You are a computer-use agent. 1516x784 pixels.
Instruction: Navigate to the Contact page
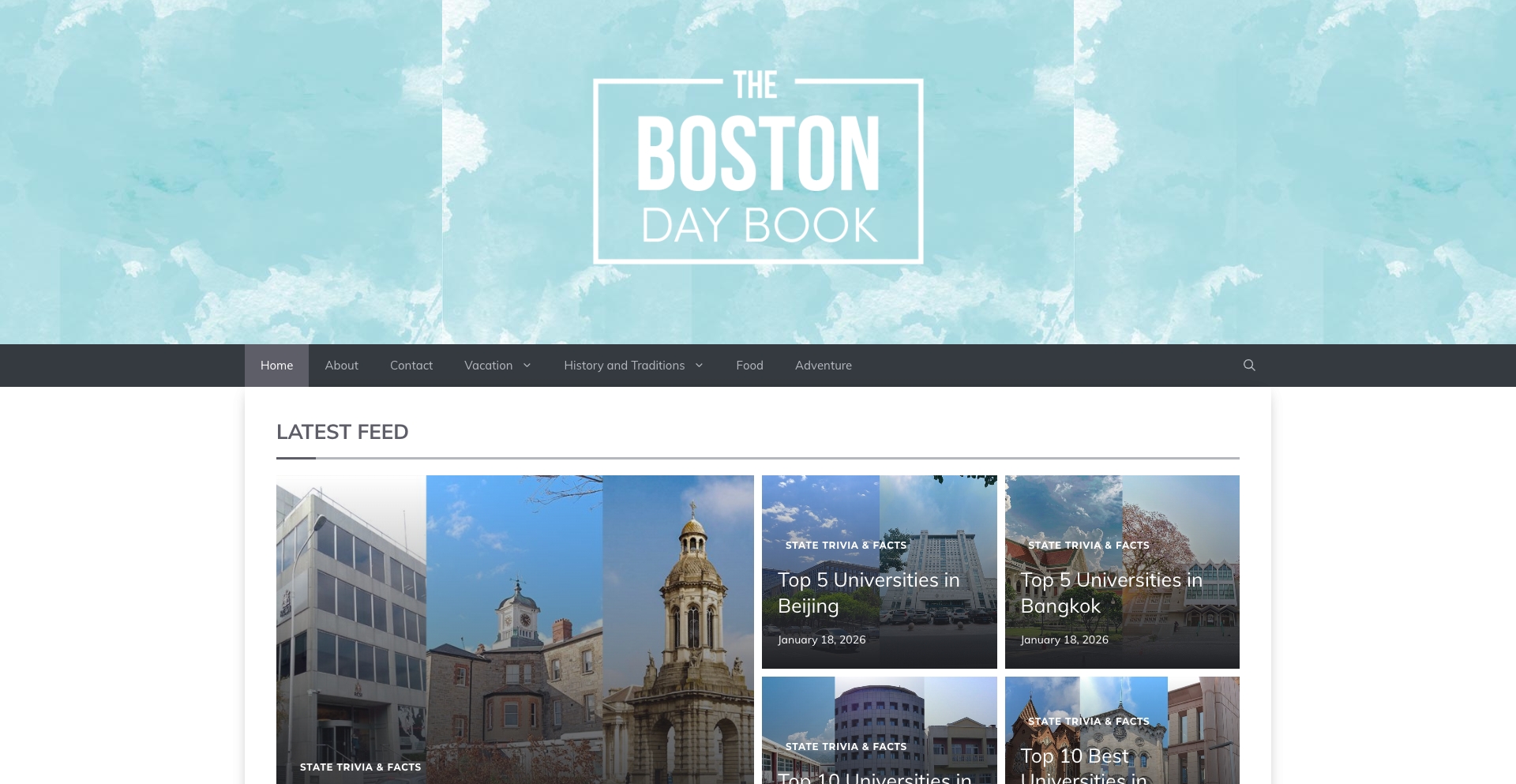point(411,365)
